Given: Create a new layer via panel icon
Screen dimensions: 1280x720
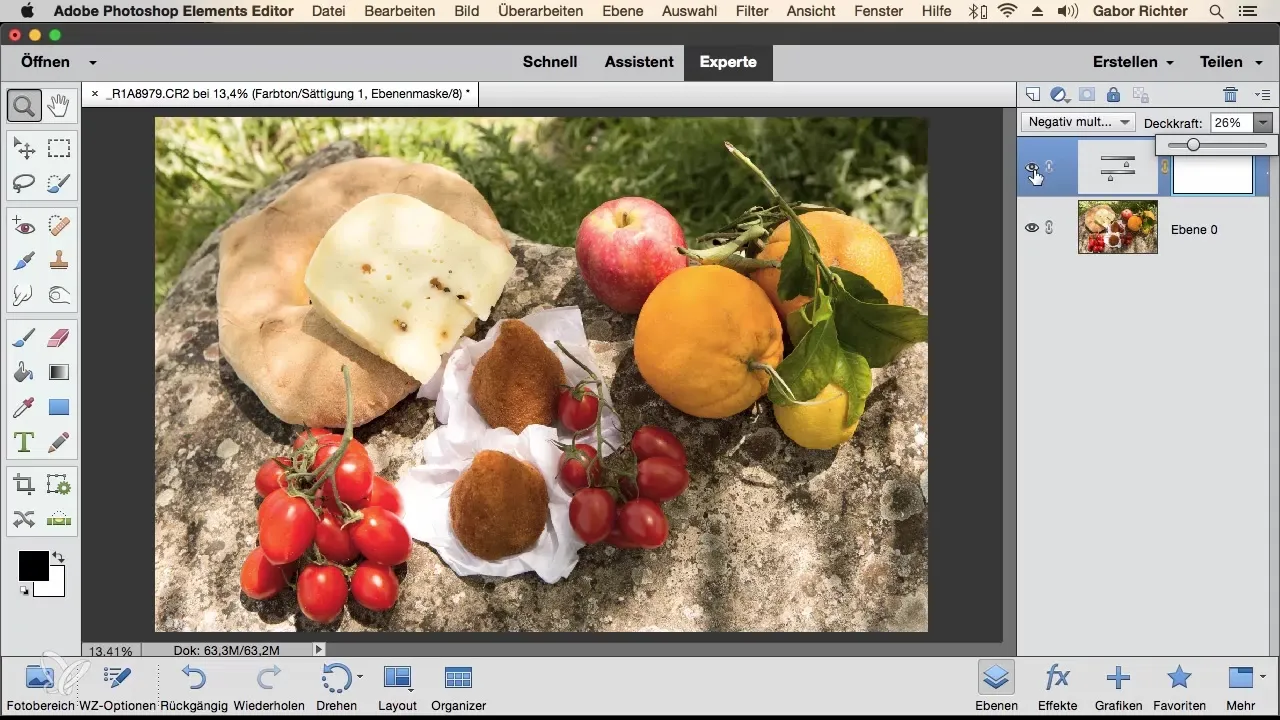Looking at the screenshot, I should tap(1033, 95).
